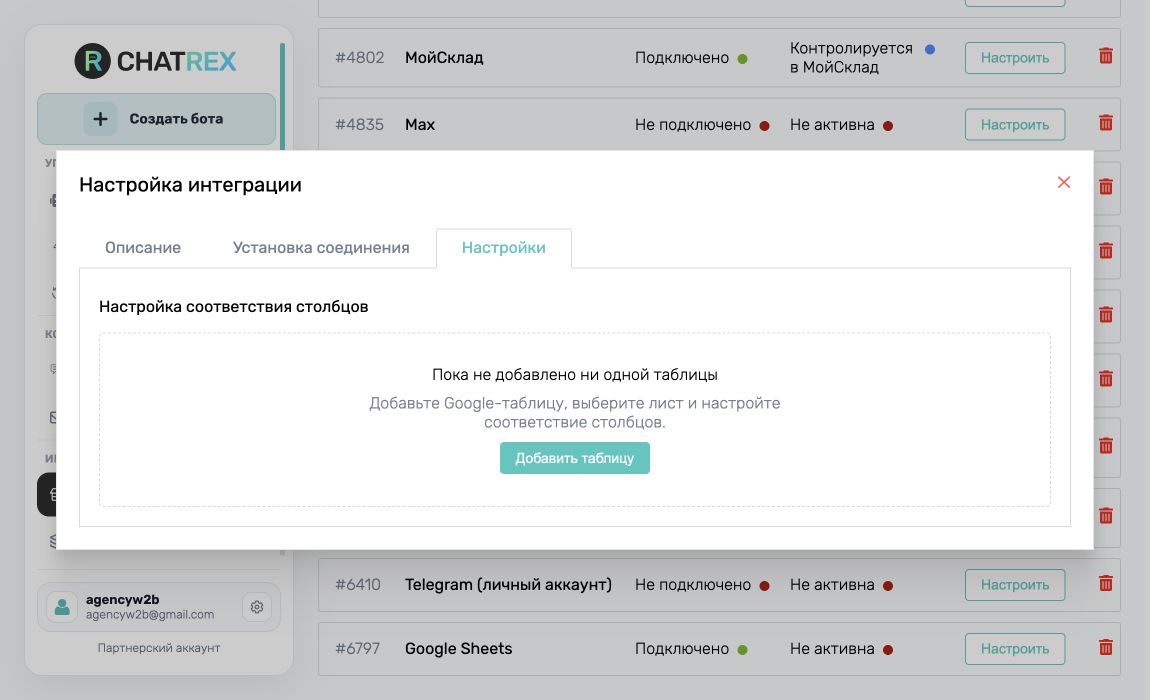Click the agencyw2b user avatar
This screenshot has width=1150, height=700.
point(62,607)
